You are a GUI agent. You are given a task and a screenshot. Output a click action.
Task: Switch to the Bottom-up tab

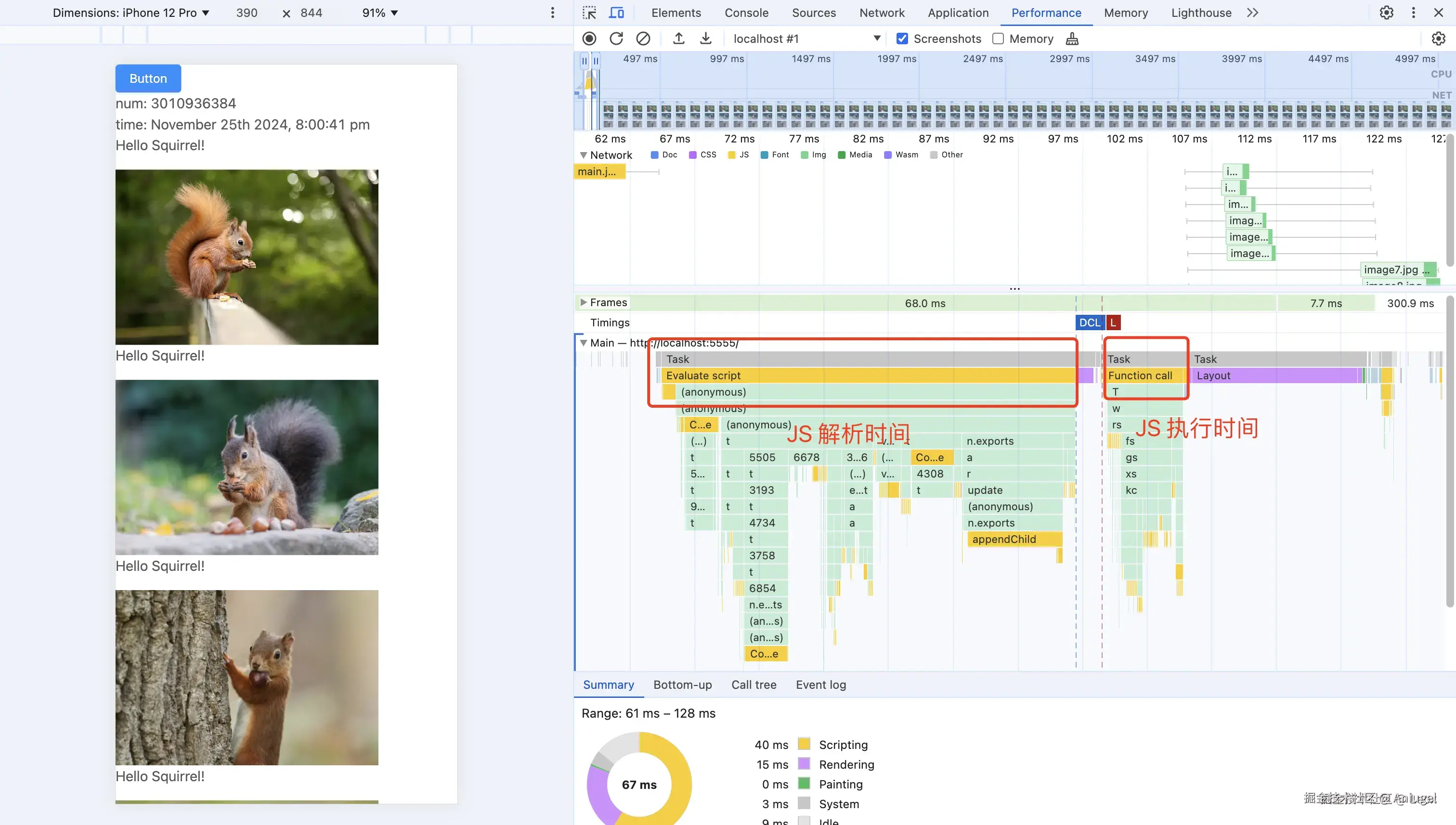click(x=682, y=684)
